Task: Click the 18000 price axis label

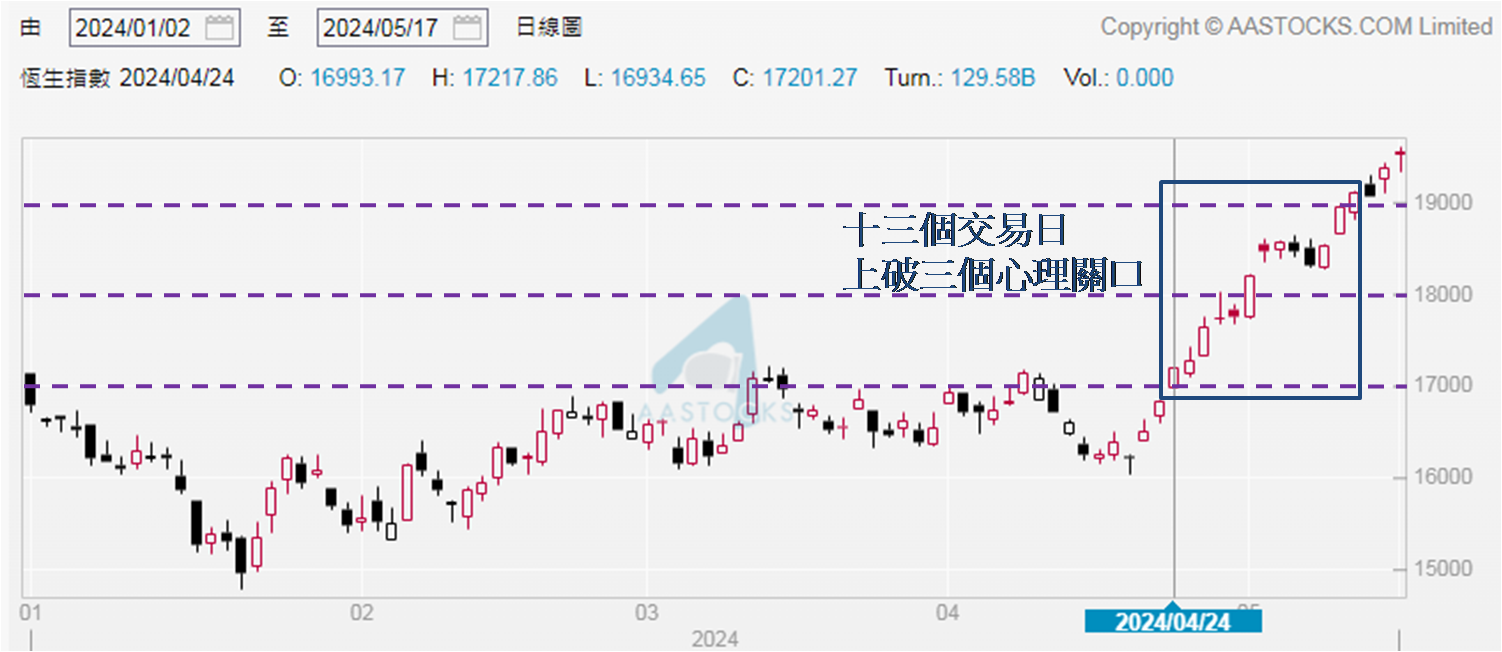Action: point(1443,294)
